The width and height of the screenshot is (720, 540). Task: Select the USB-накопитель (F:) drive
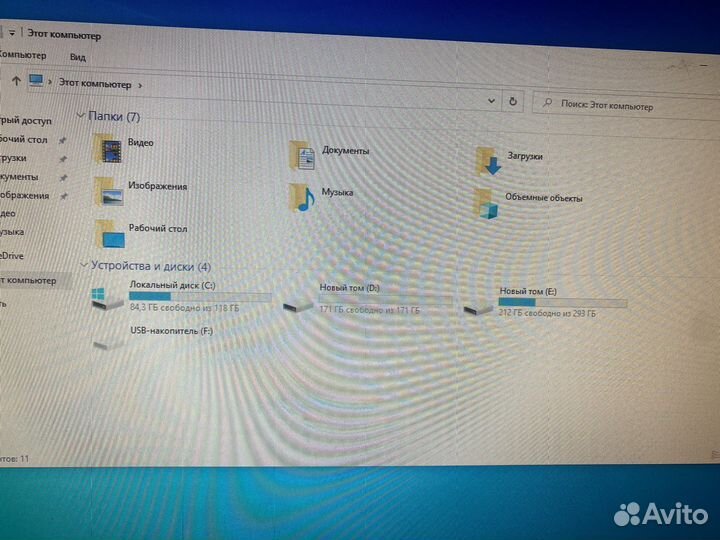tap(106, 340)
